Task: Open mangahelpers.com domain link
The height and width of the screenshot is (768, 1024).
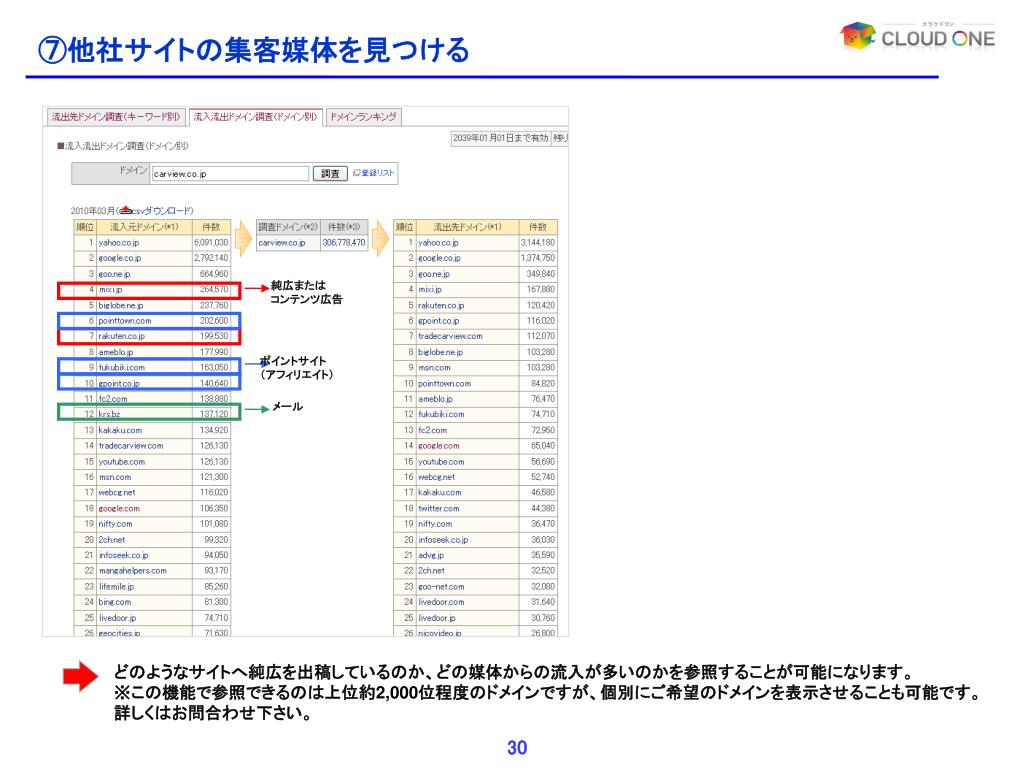Action: coord(133,571)
